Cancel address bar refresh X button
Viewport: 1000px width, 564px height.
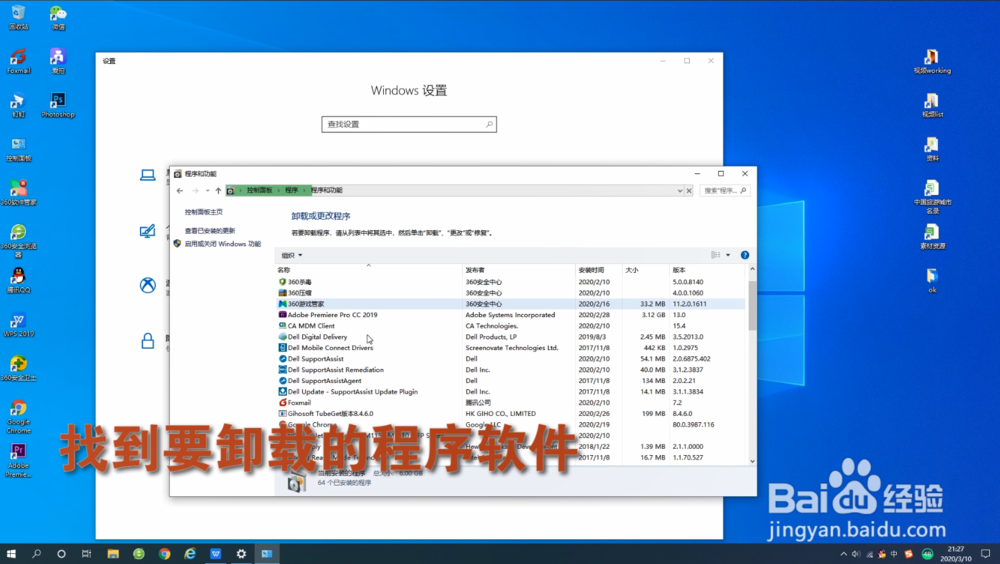(689, 191)
